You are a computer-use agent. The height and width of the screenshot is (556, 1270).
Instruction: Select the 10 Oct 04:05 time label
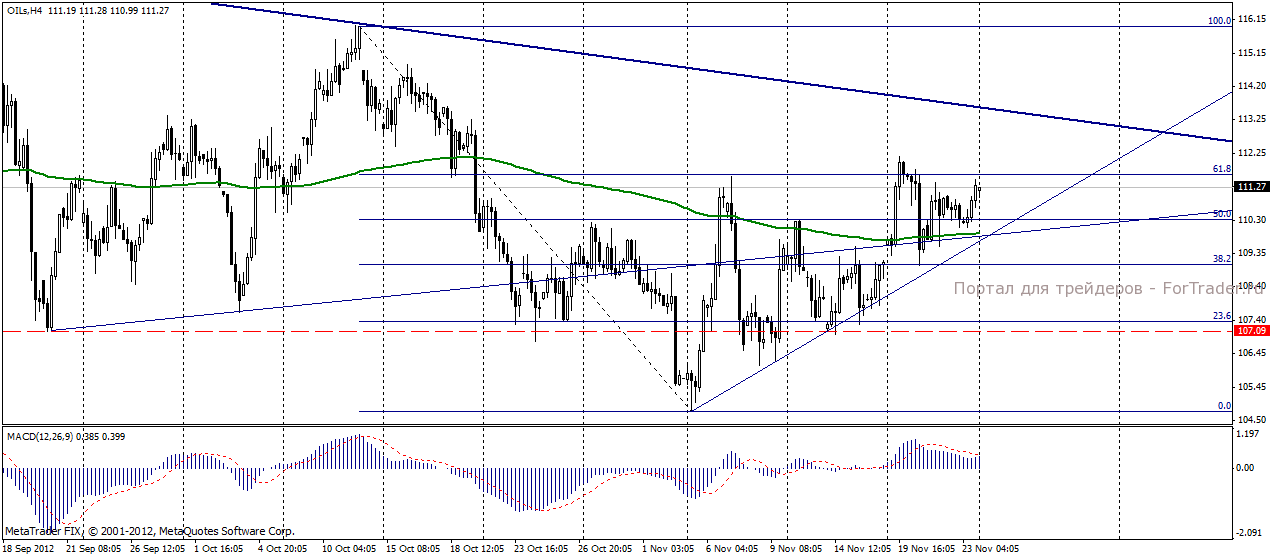(x=349, y=549)
